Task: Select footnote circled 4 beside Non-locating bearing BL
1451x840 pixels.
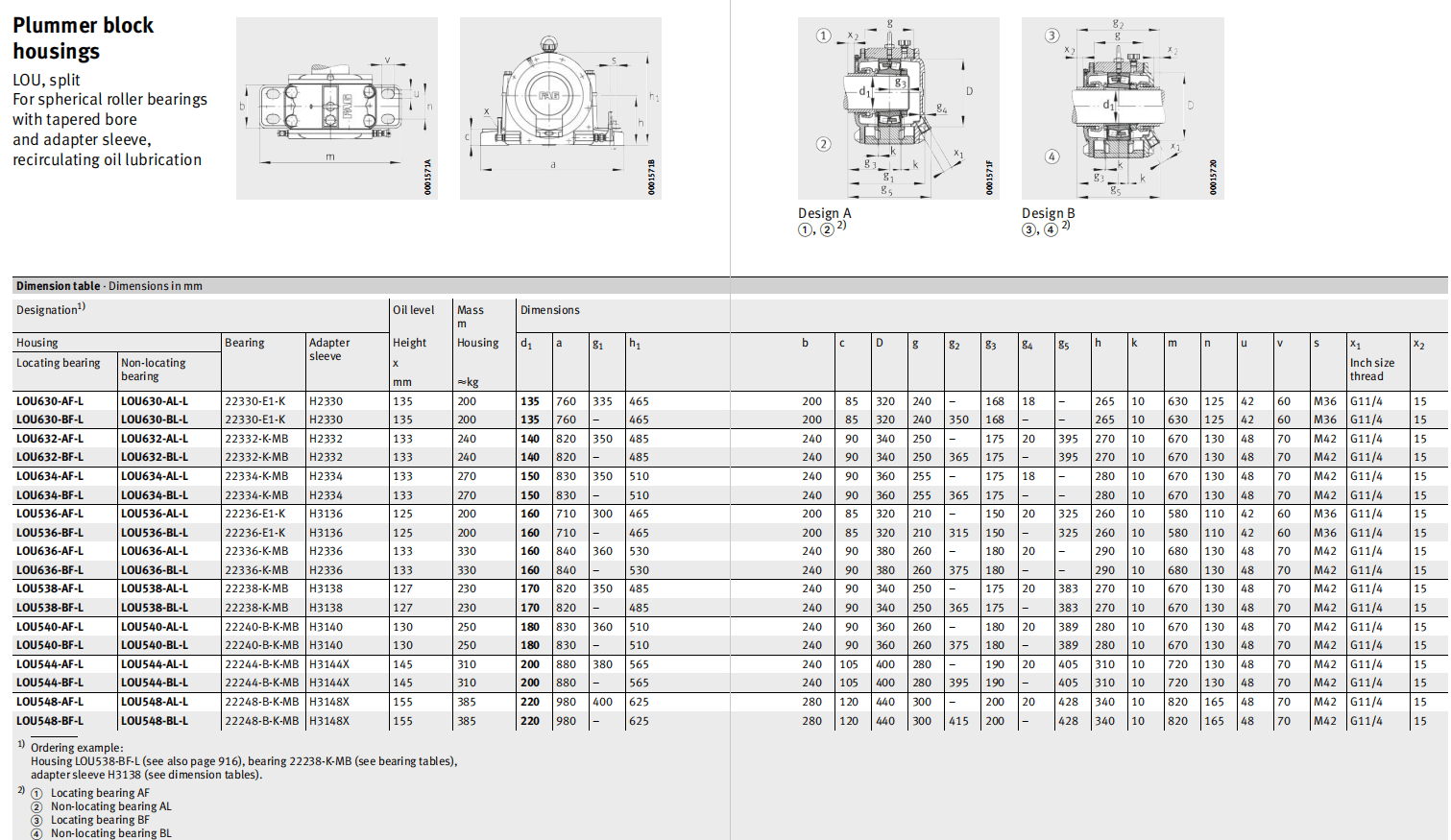Action: pyautogui.click(x=36, y=834)
